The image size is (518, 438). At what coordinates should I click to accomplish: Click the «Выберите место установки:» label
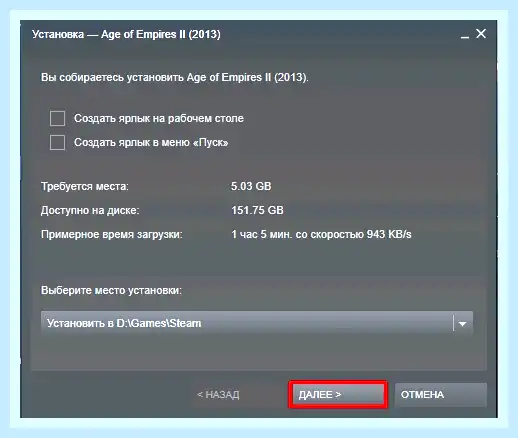click(x=111, y=290)
